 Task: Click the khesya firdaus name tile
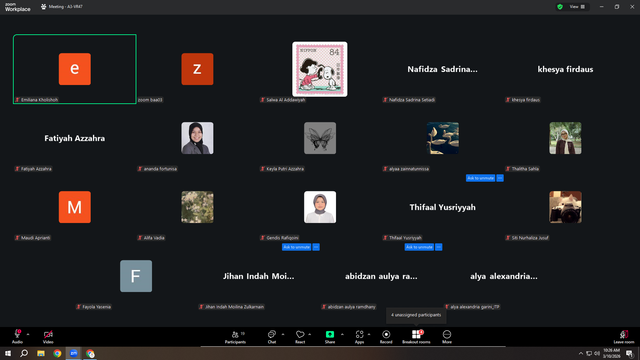tap(565, 69)
